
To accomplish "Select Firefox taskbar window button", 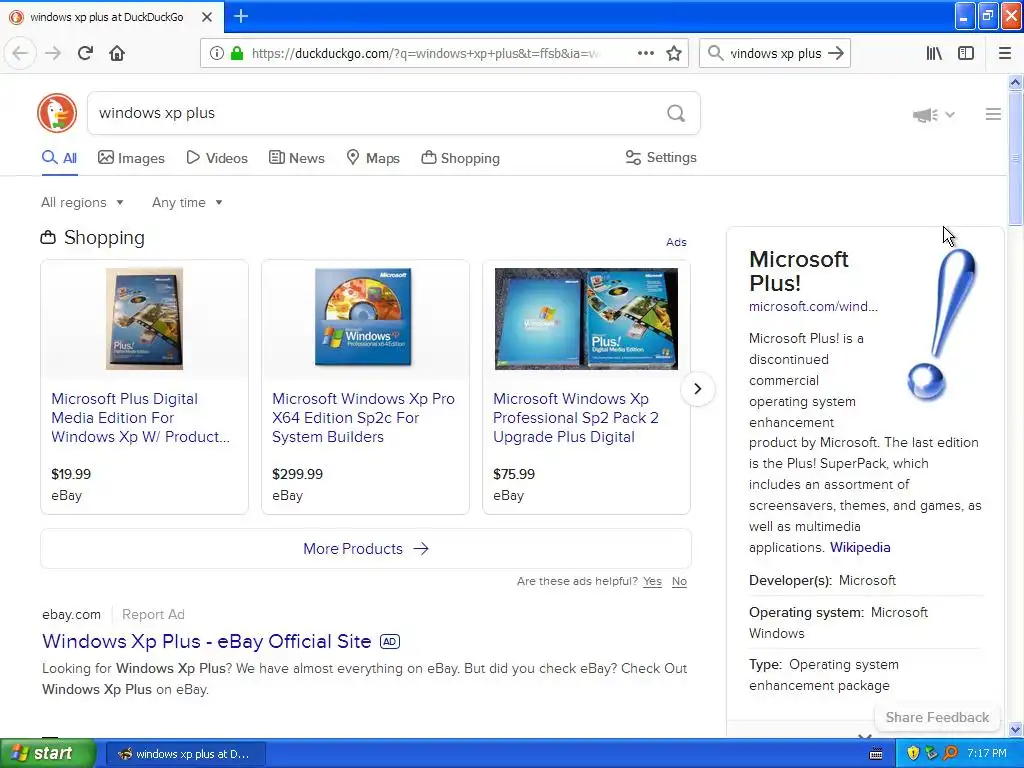I will (185, 754).
